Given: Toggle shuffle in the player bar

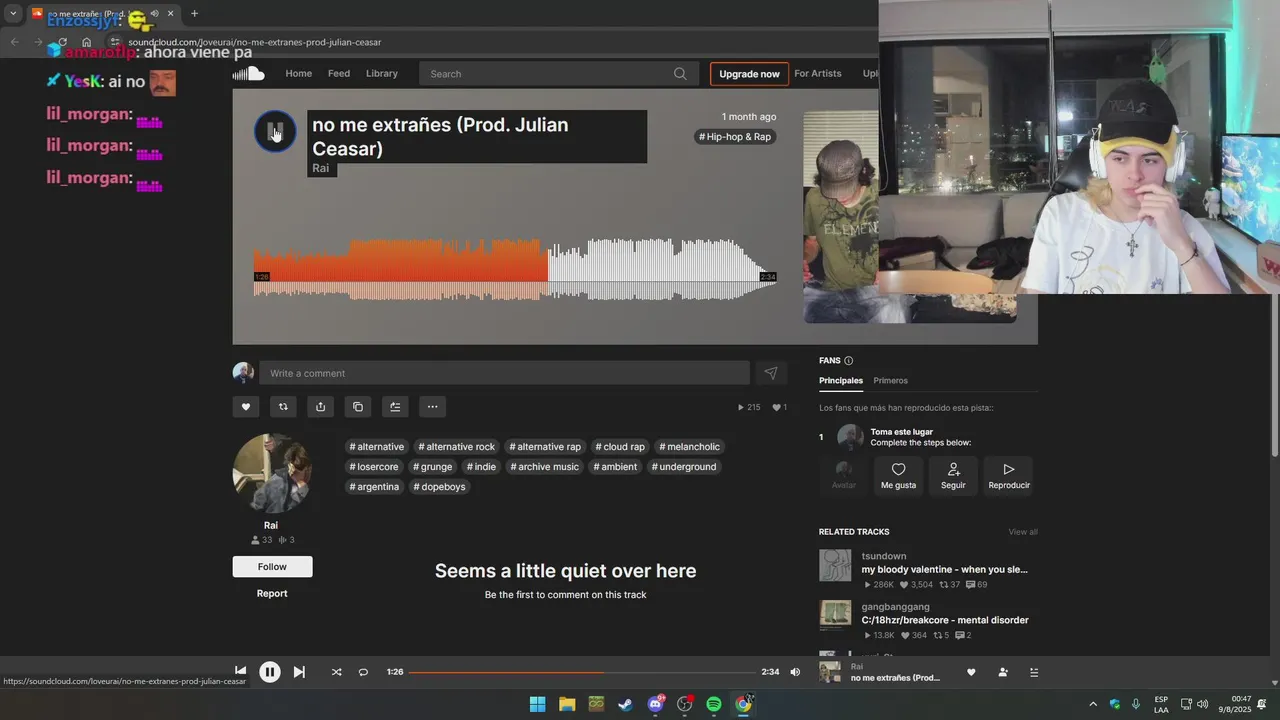Looking at the screenshot, I should 336,672.
